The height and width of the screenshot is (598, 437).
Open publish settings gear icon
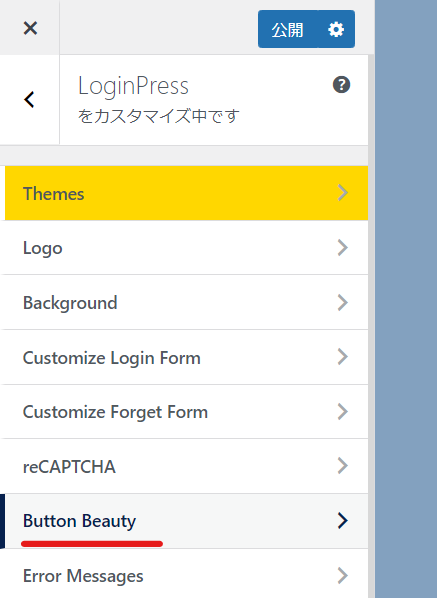[336, 29]
